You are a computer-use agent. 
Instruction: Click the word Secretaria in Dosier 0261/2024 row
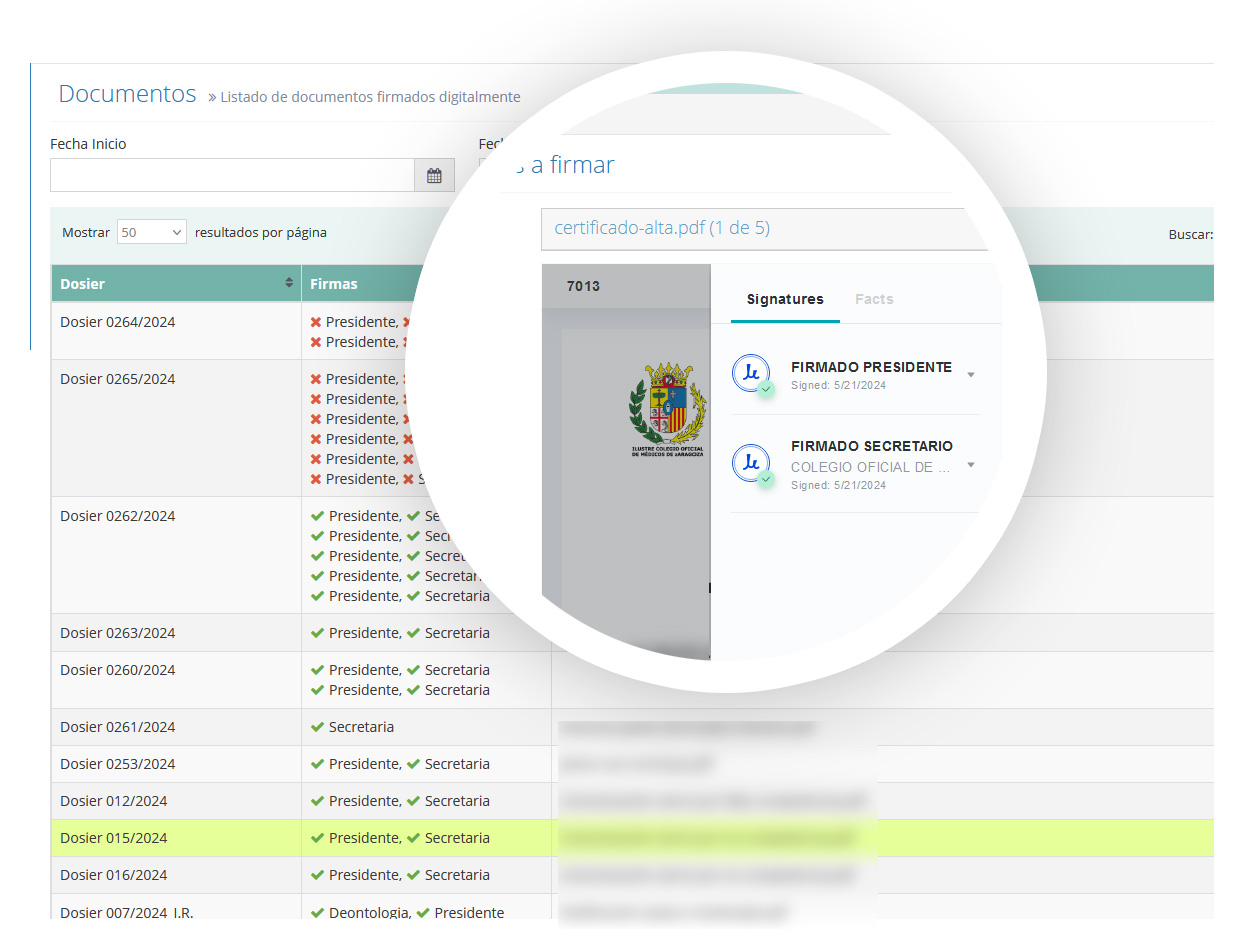361,727
